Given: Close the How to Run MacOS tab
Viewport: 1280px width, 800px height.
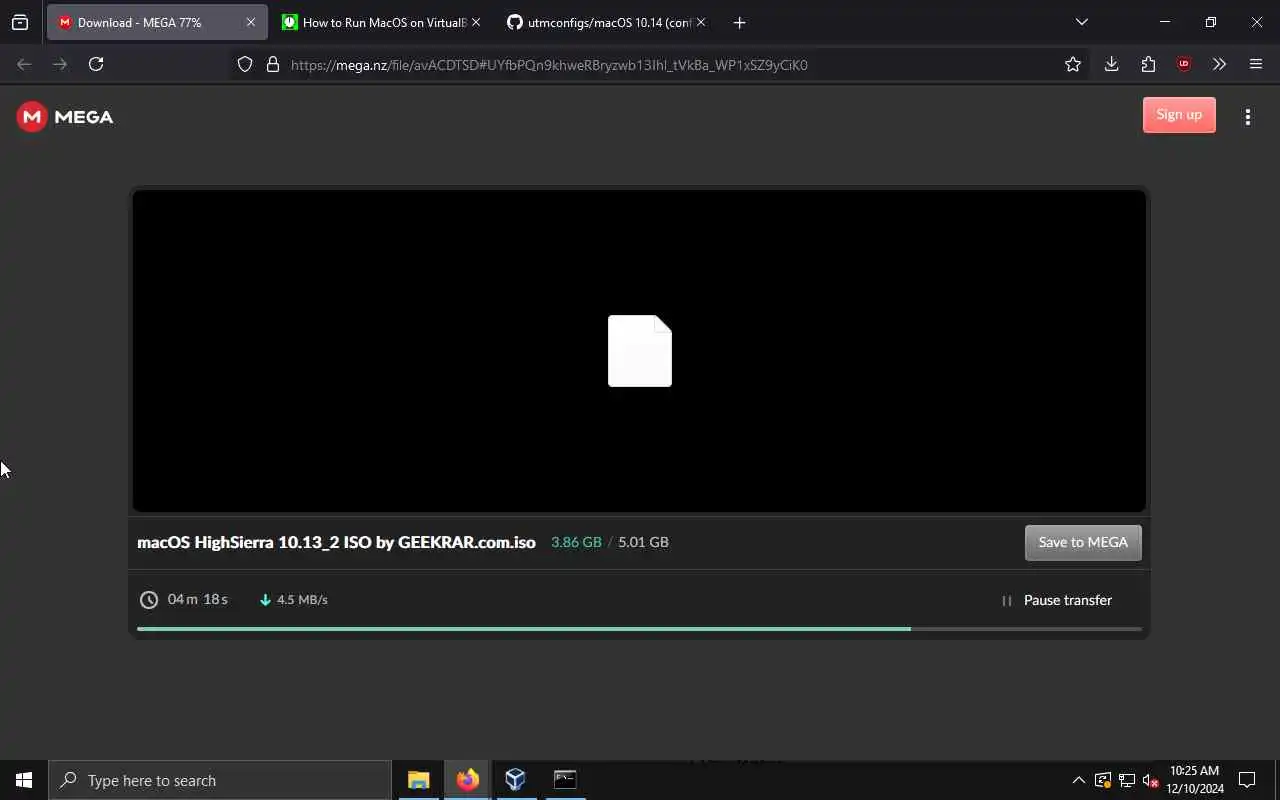Looking at the screenshot, I should point(475,22).
